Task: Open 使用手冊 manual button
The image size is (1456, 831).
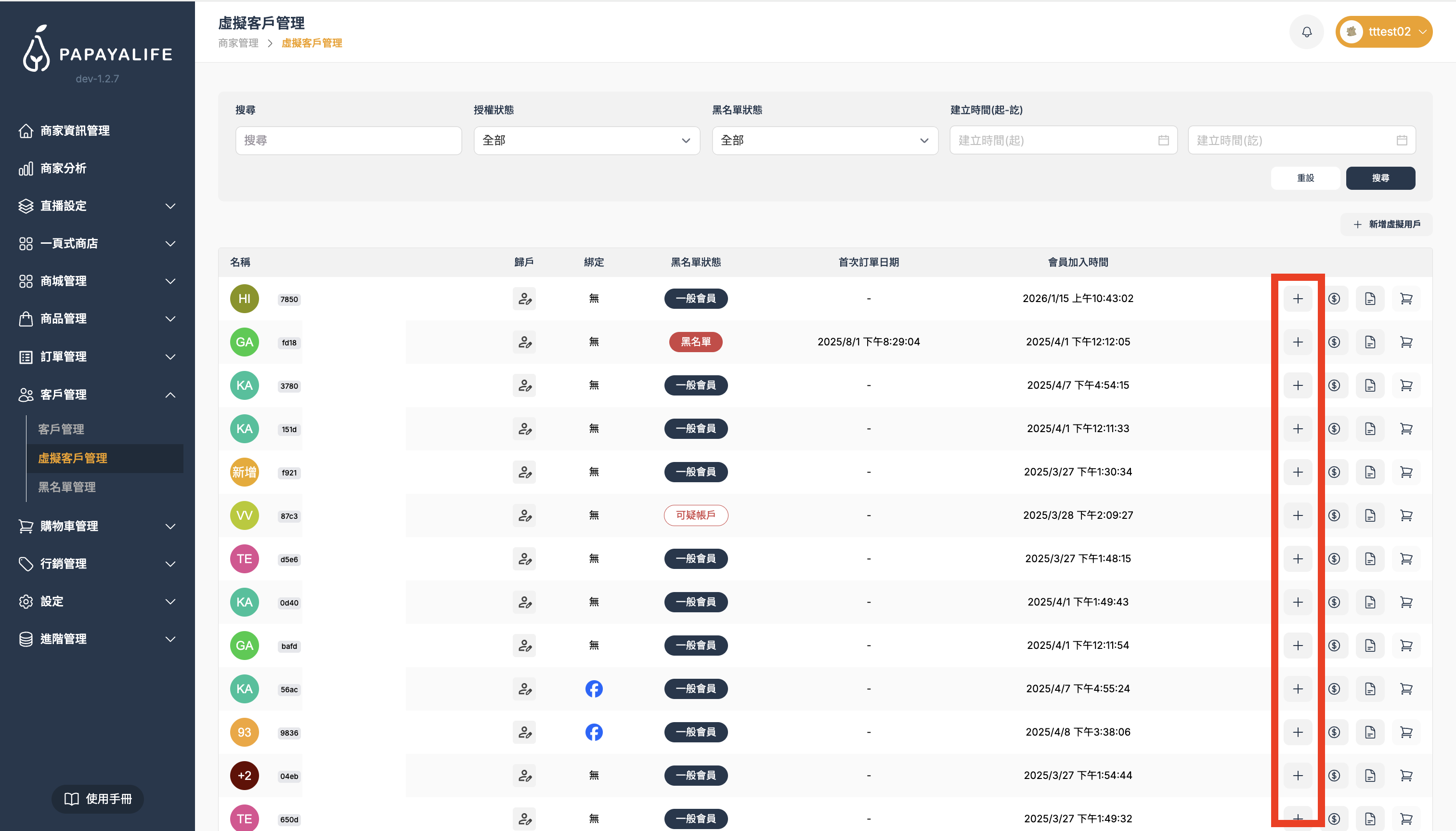Action: coord(98,798)
